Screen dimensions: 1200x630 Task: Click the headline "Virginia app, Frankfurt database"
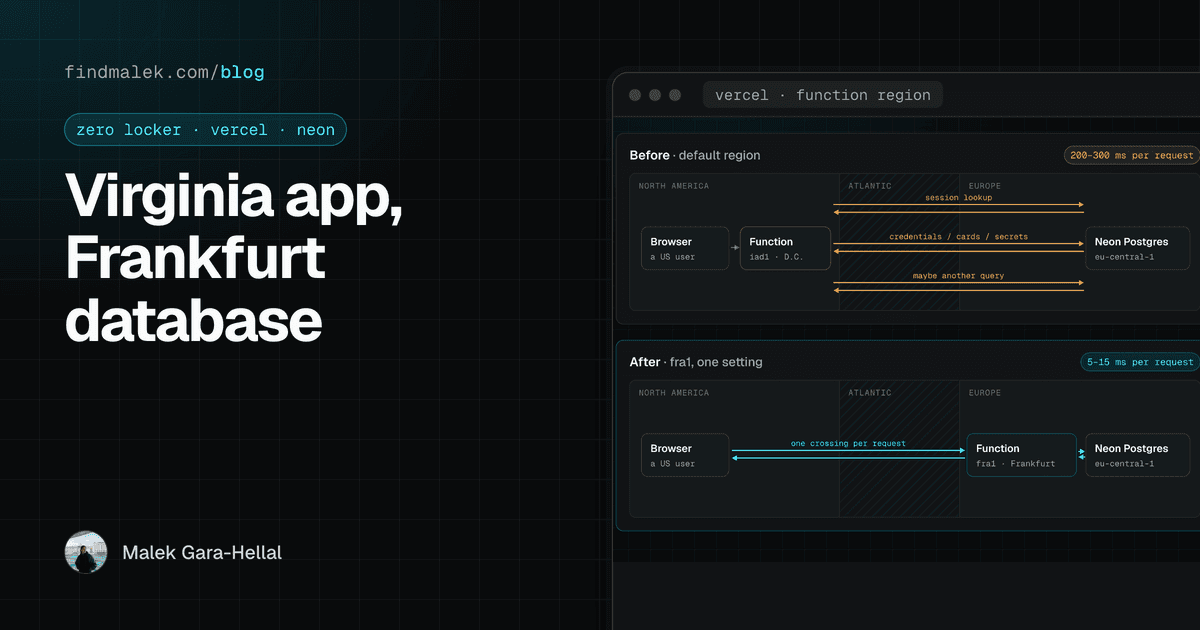tap(236, 258)
